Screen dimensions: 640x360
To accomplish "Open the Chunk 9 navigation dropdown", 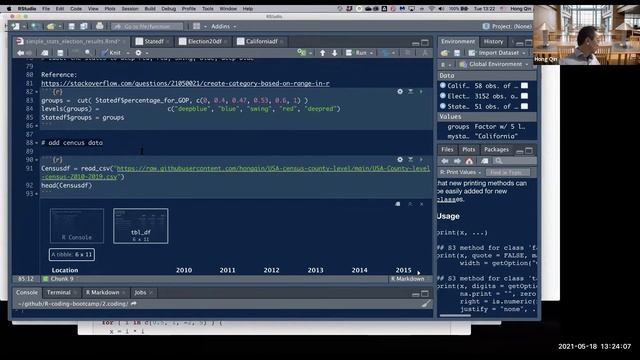I will (61, 279).
